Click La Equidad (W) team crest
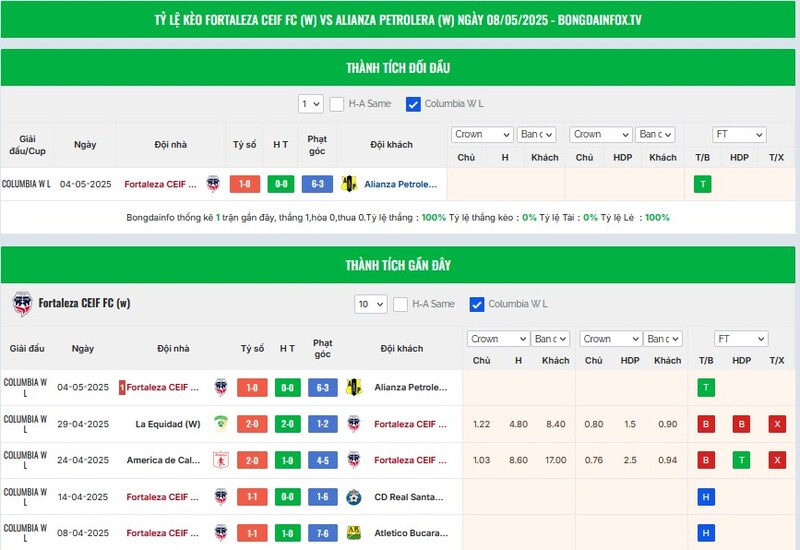The height and width of the screenshot is (550, 800). pos(221,424)
